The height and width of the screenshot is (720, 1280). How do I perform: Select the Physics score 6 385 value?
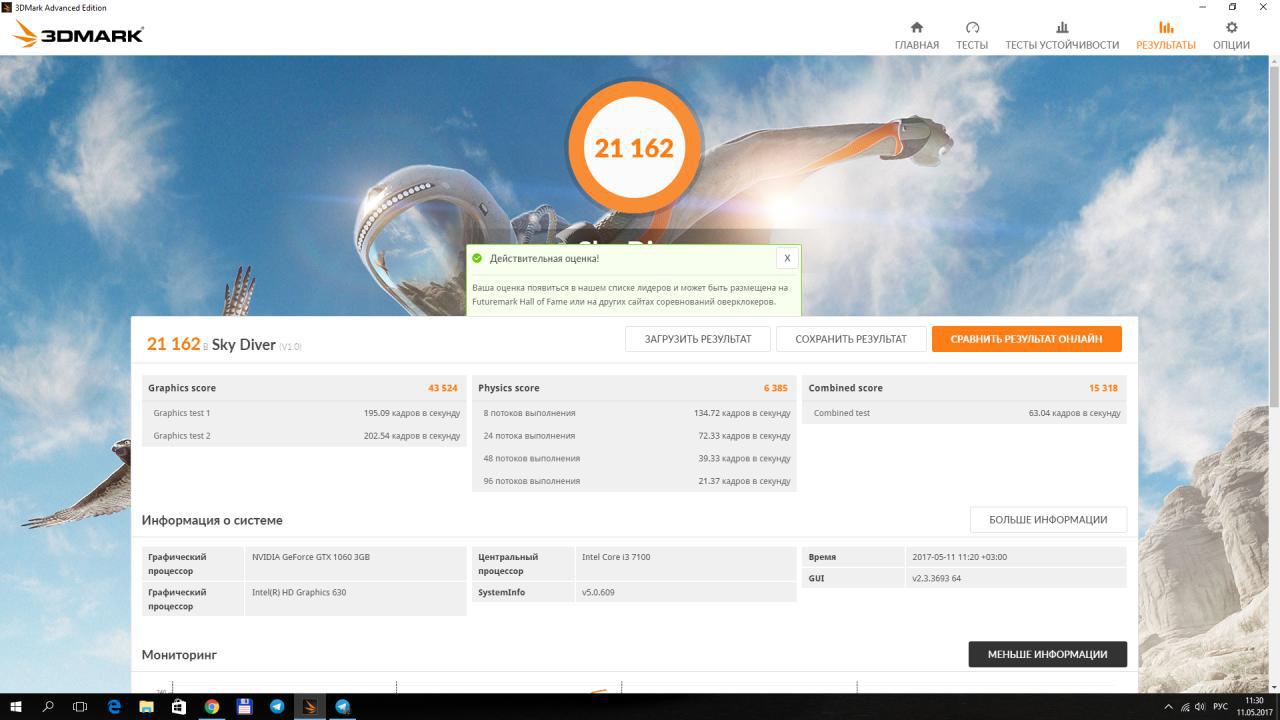click(775, 388)
